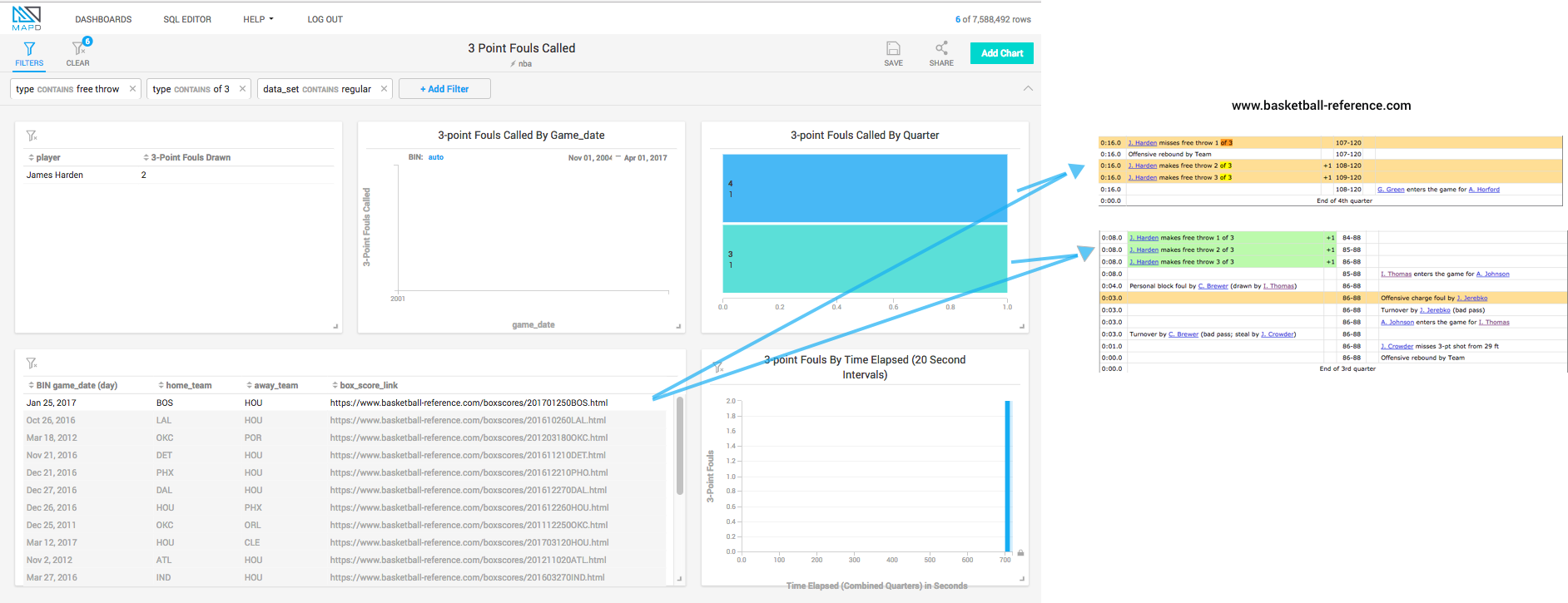Image resolution: width=1568 pixels, height=603 pixels.
Task: Clear filter on Time Elapsed chart
Action: point(717,367)
